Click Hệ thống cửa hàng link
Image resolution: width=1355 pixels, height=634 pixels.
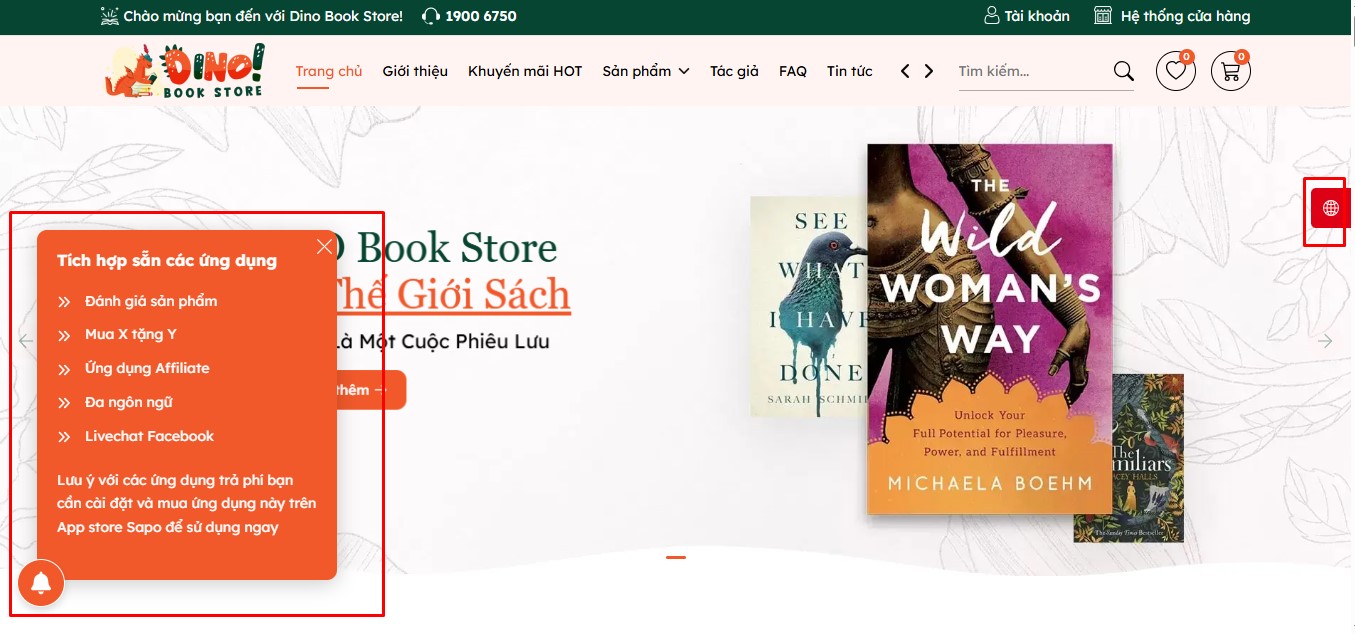point(1185,16)
